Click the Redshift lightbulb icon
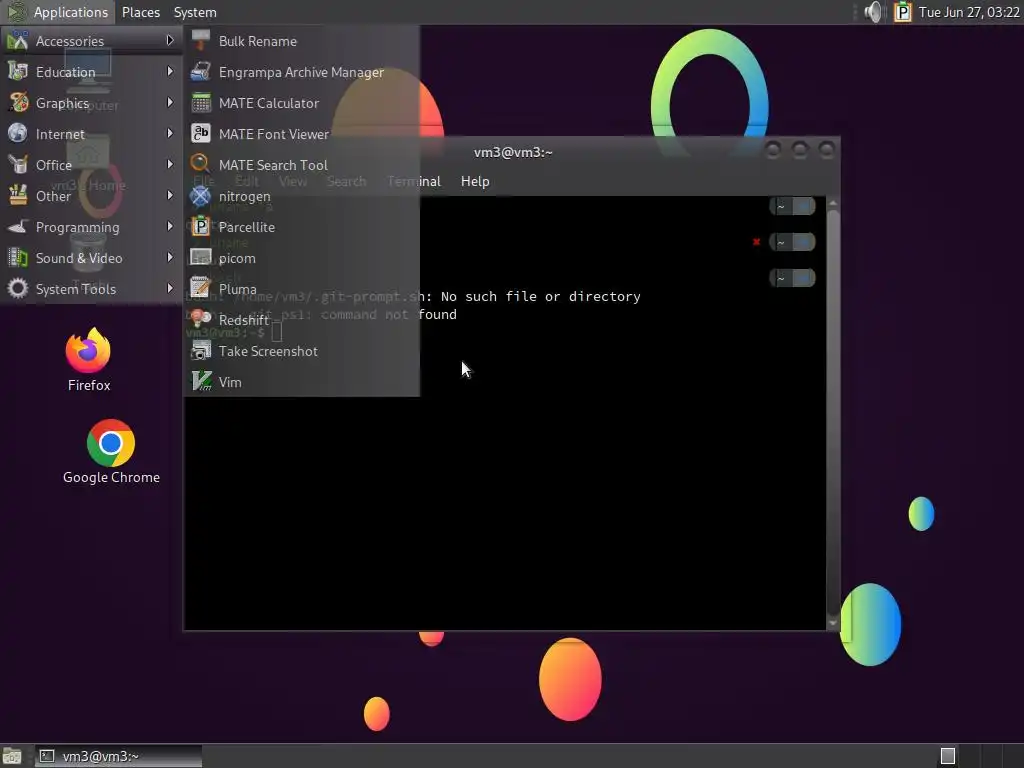The width and height of the screenshot is (1024, 768). click(x=200, y=319)
